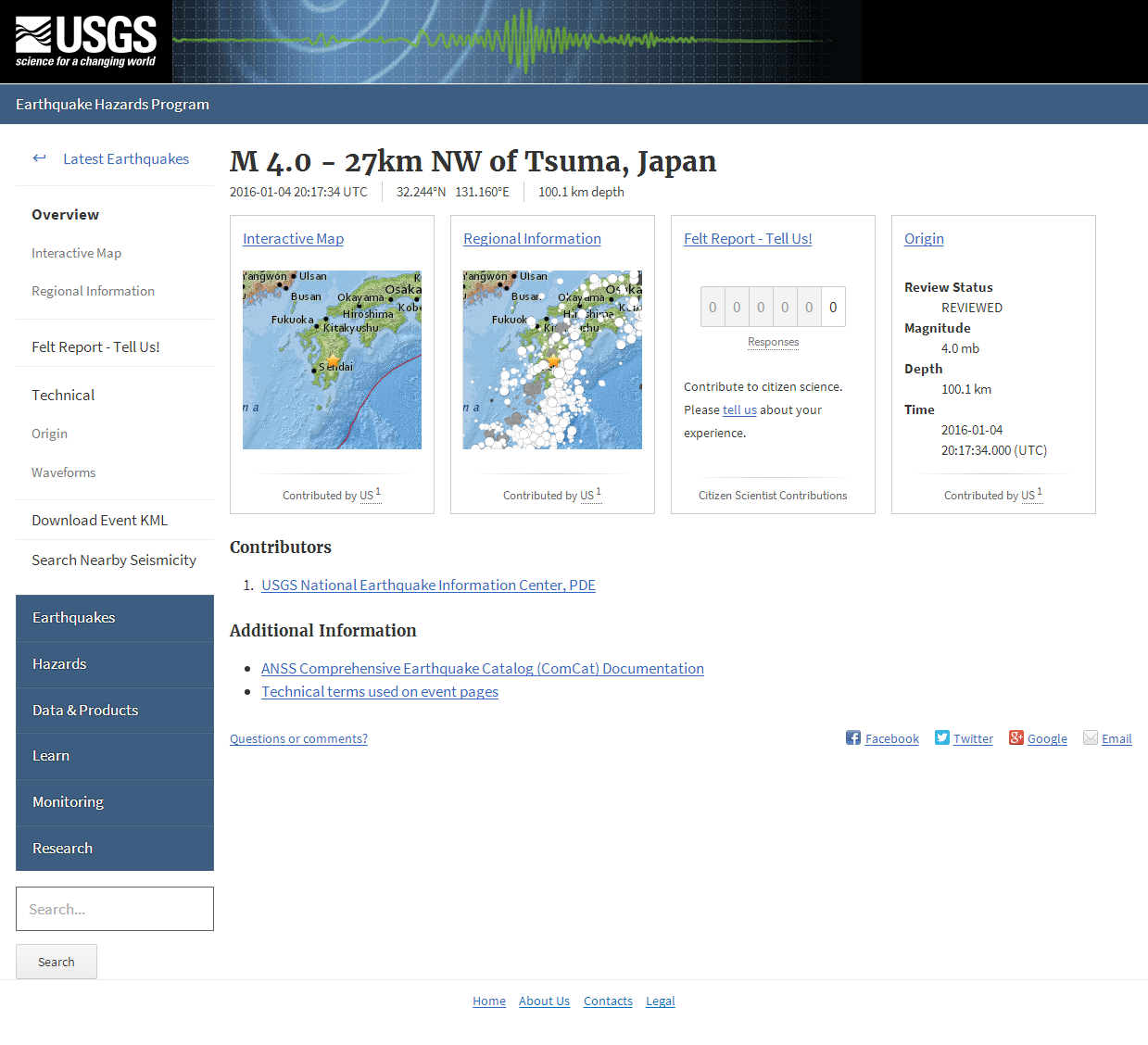This screenshot has width=1148, height=1045.
Task: Open Origin in sidebar
Action: click(50, 434)
